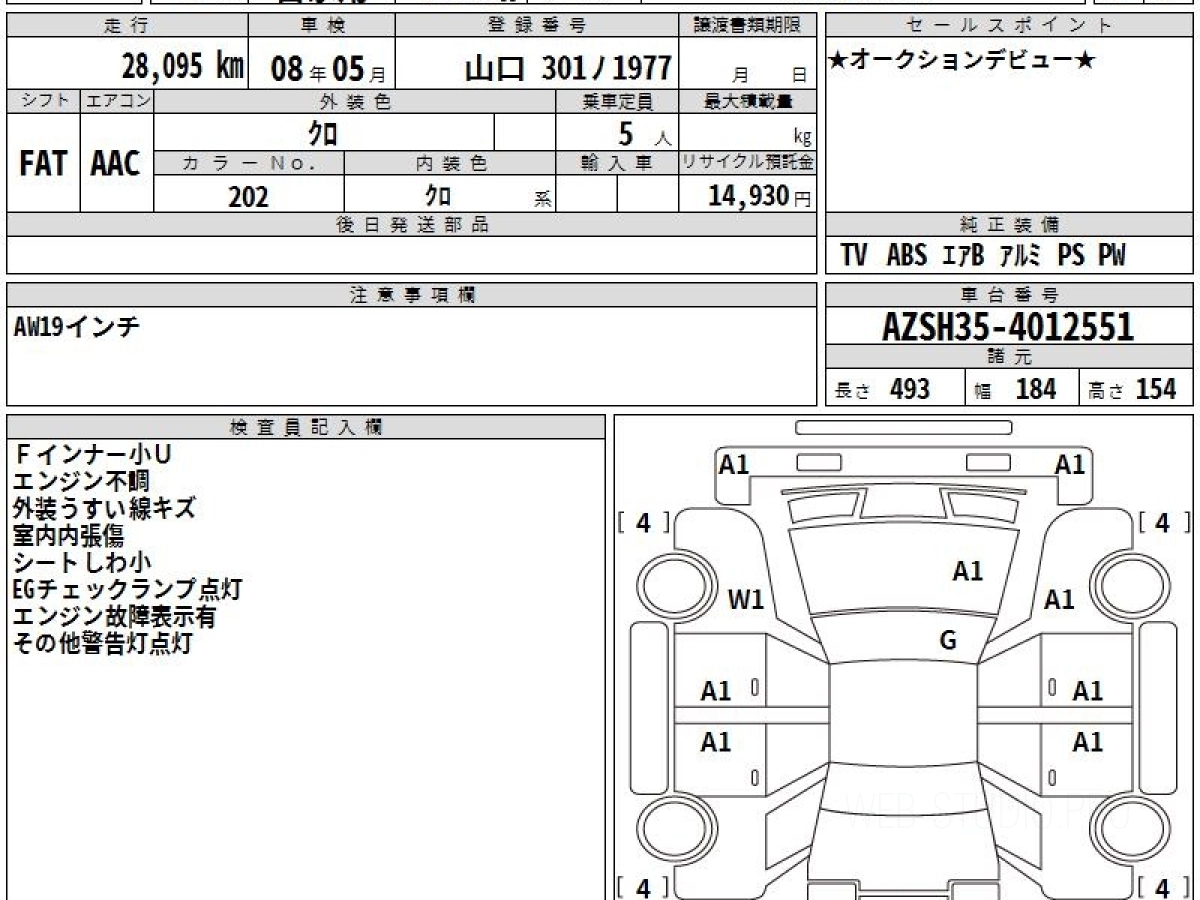
Task: Click the ★オークションデビュー★ sales point text
Action: pyautogui.click(x=962, y=61)
